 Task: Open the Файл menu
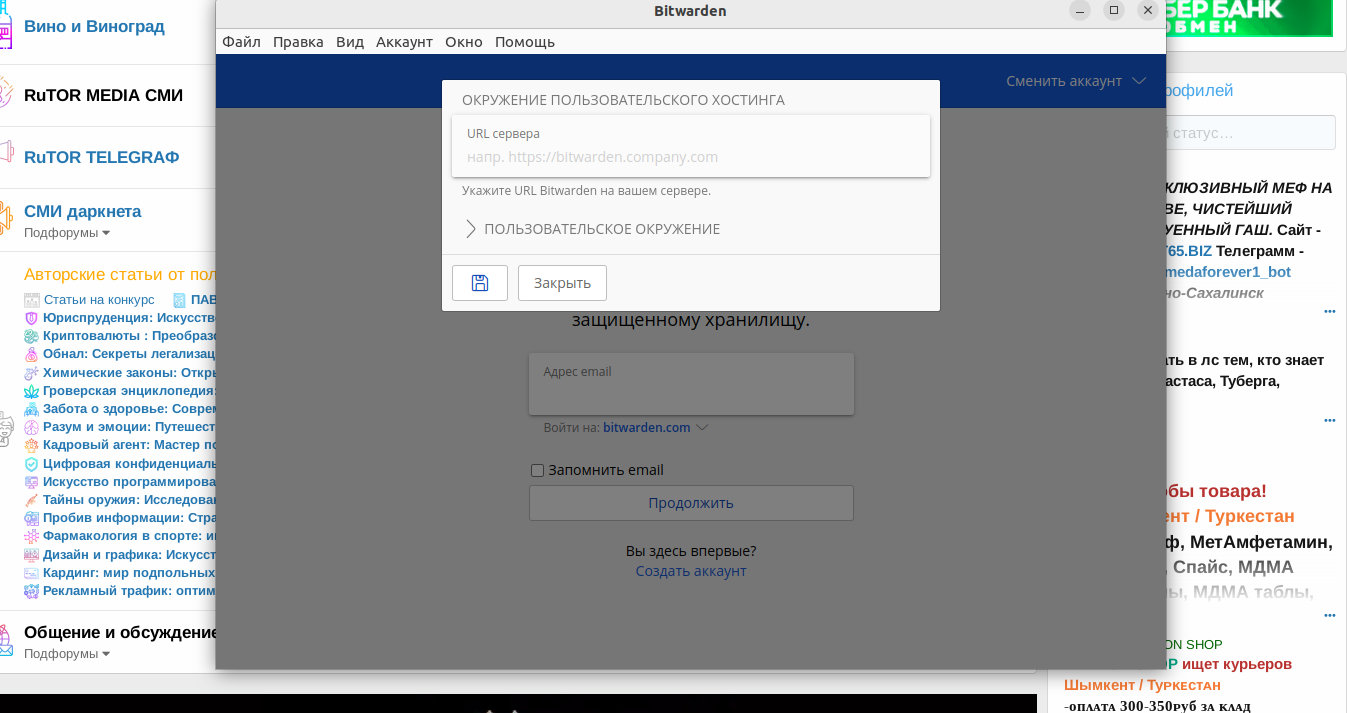point(241,42)
